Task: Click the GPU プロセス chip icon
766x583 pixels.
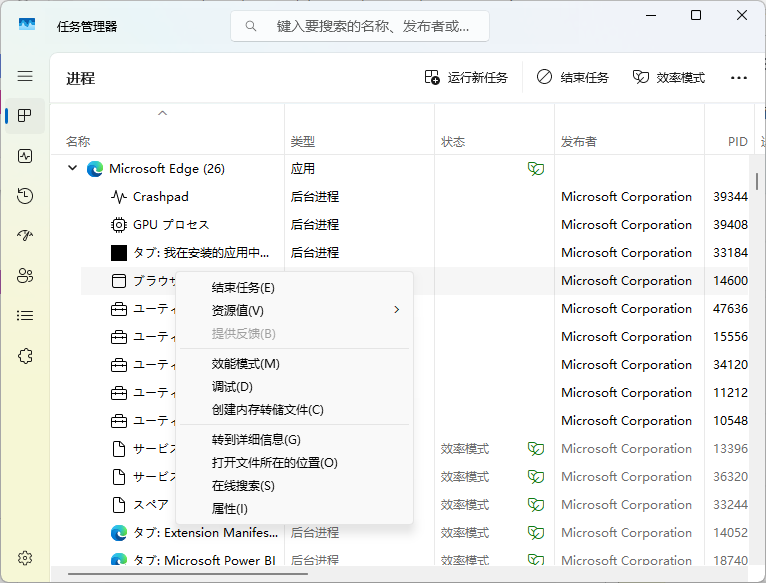Action: [119, 225]
